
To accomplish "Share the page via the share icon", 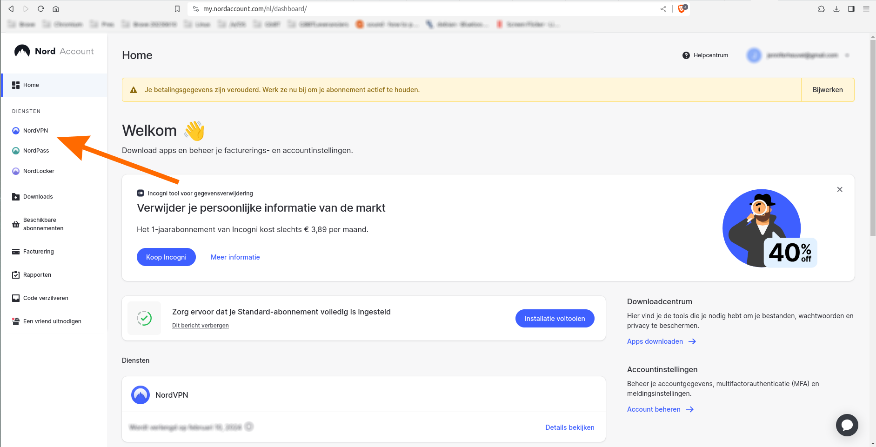I will [x=663, y=9].
